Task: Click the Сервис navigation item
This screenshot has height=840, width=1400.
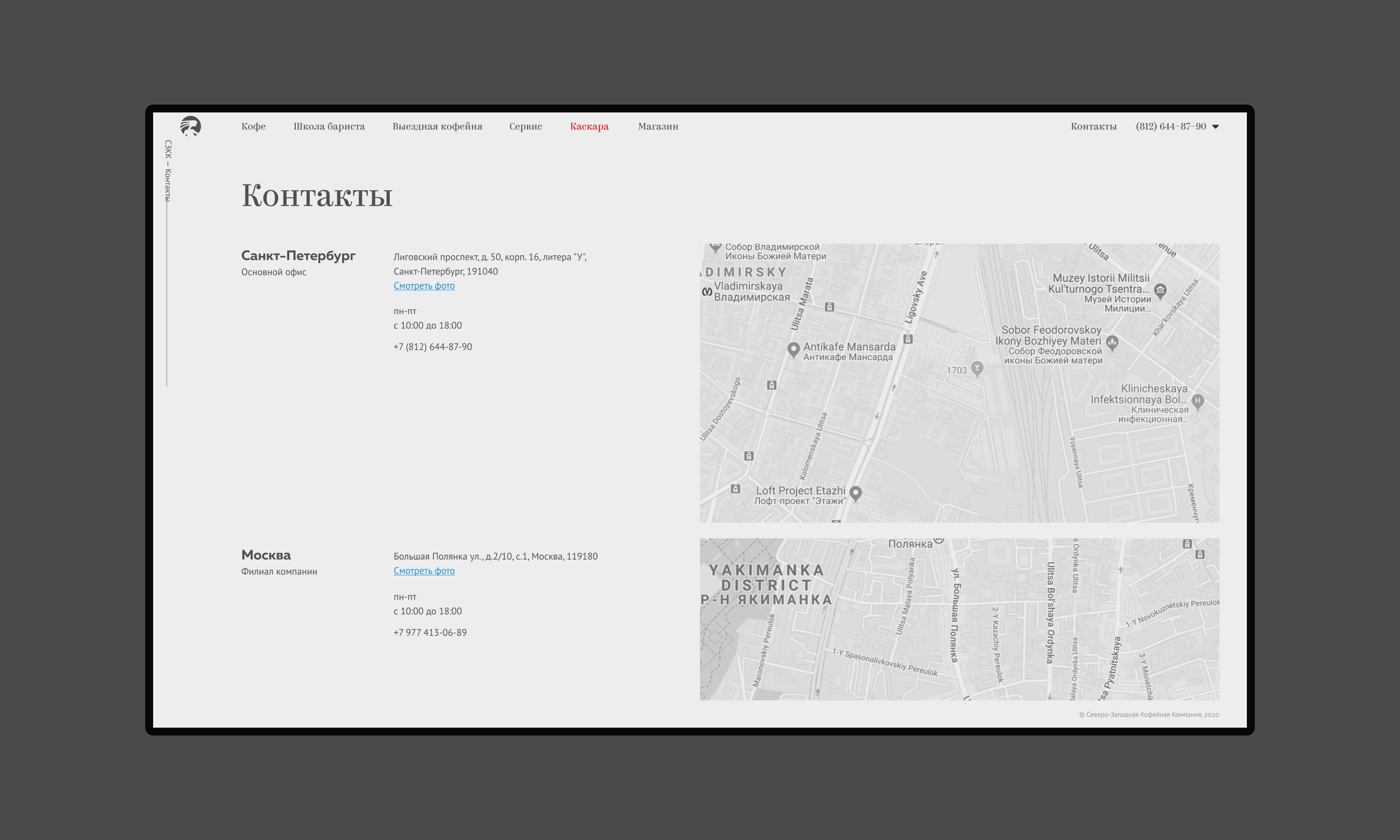Action: point(525,126)
